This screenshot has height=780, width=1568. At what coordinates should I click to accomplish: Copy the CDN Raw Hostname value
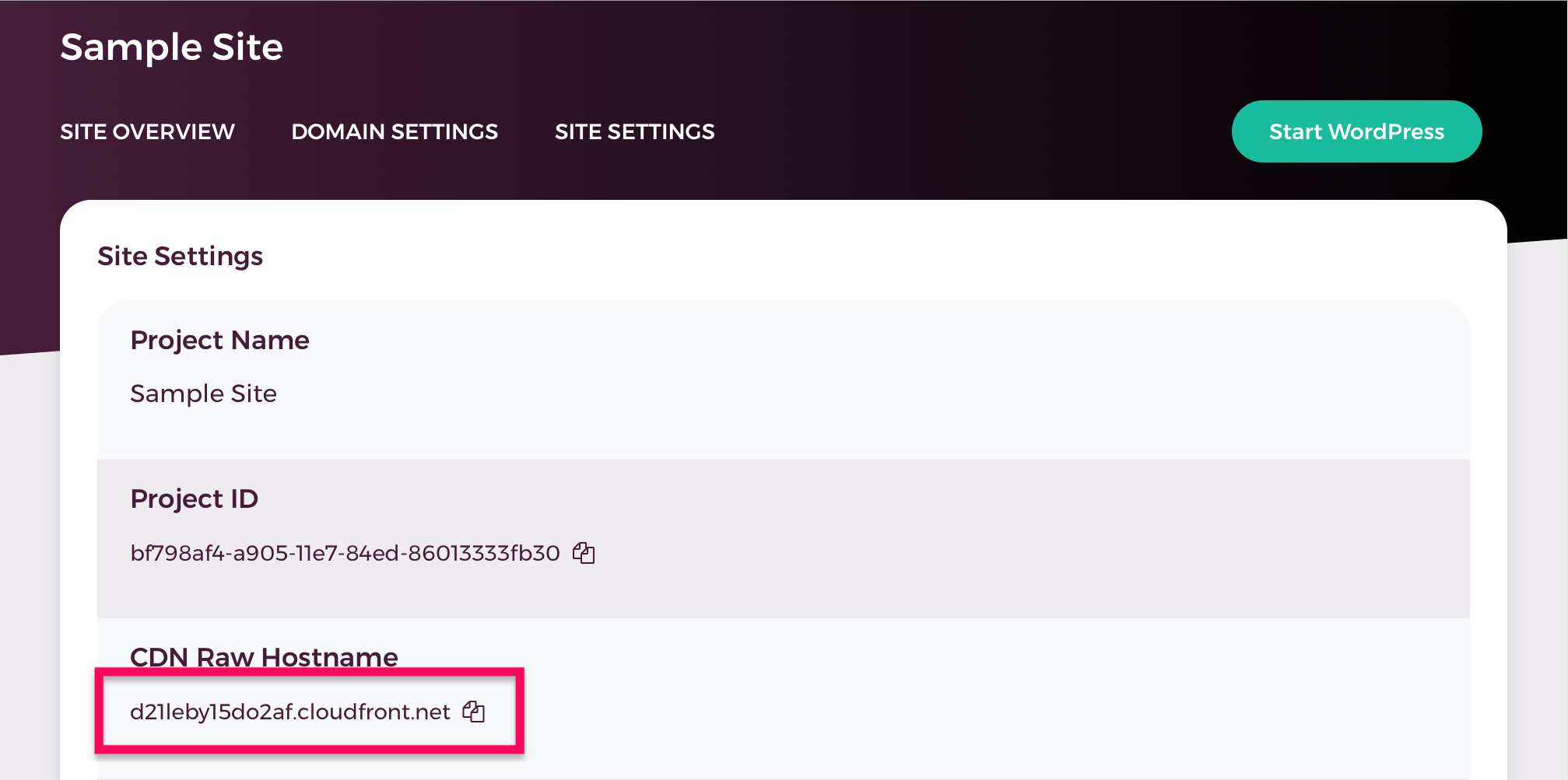pos(474,712)
